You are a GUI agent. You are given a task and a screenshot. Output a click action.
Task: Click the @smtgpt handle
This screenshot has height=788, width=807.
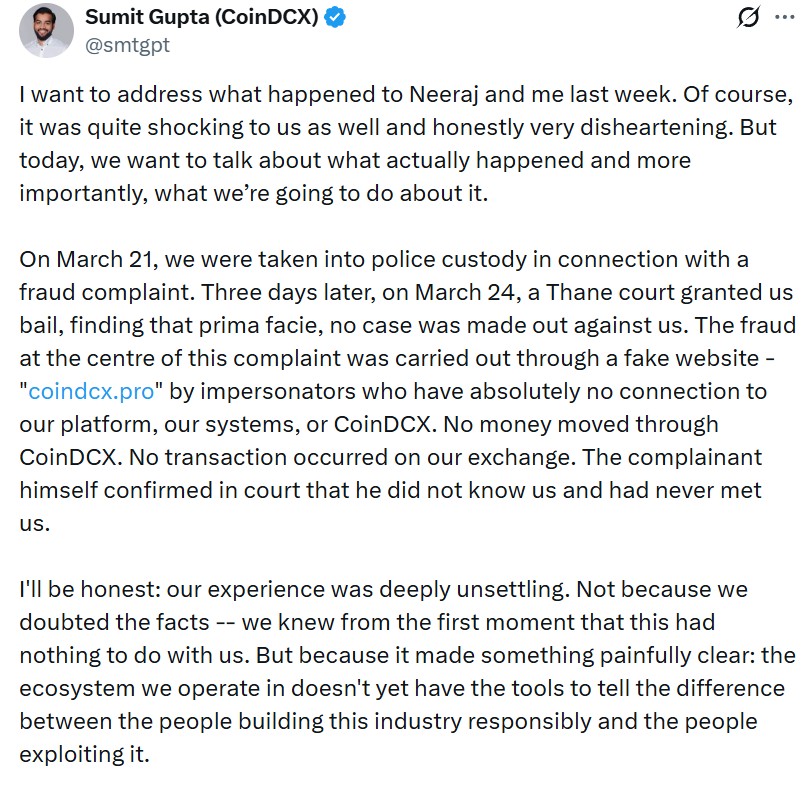coord(127,43)
